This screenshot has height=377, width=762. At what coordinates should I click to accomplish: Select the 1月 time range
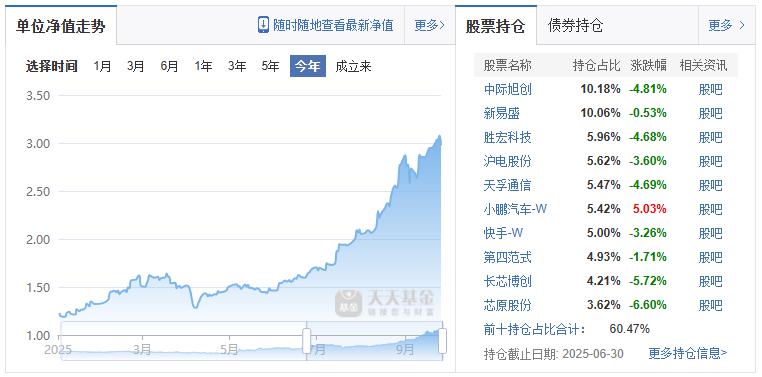pyautogui.click(x=103, y=66)
